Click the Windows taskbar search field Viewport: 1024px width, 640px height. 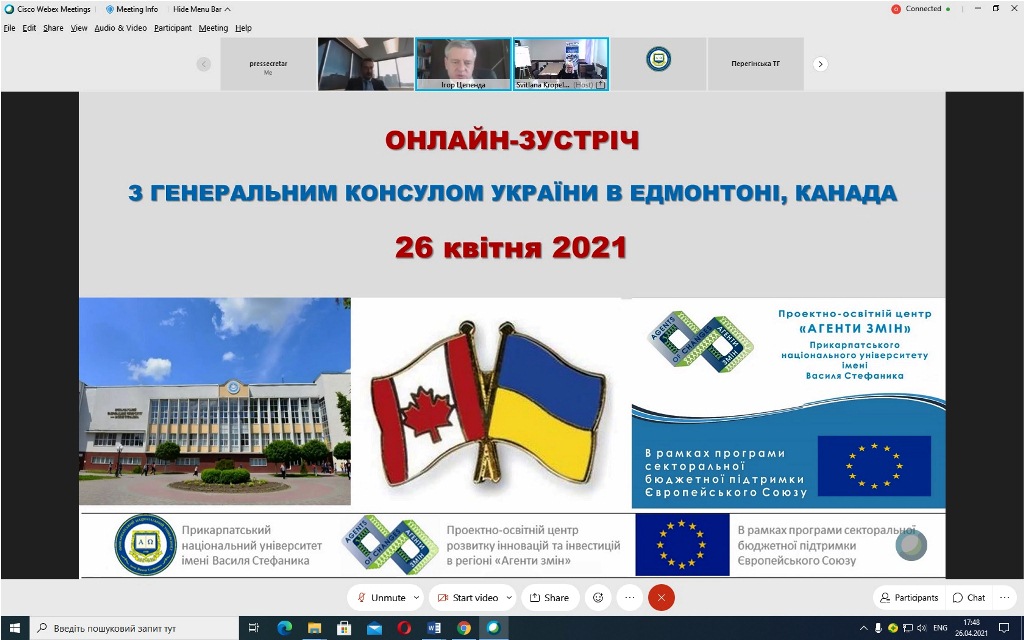[x=135, y=628]
